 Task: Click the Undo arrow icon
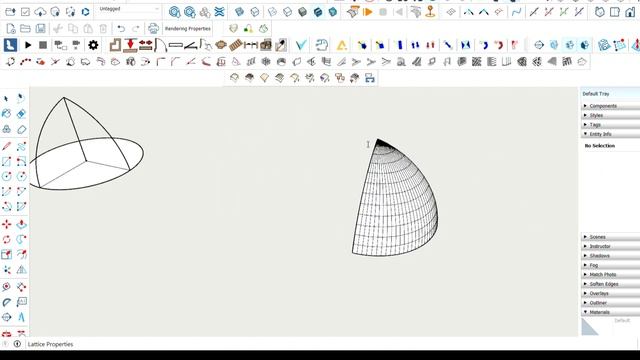(x=121, y=29)
